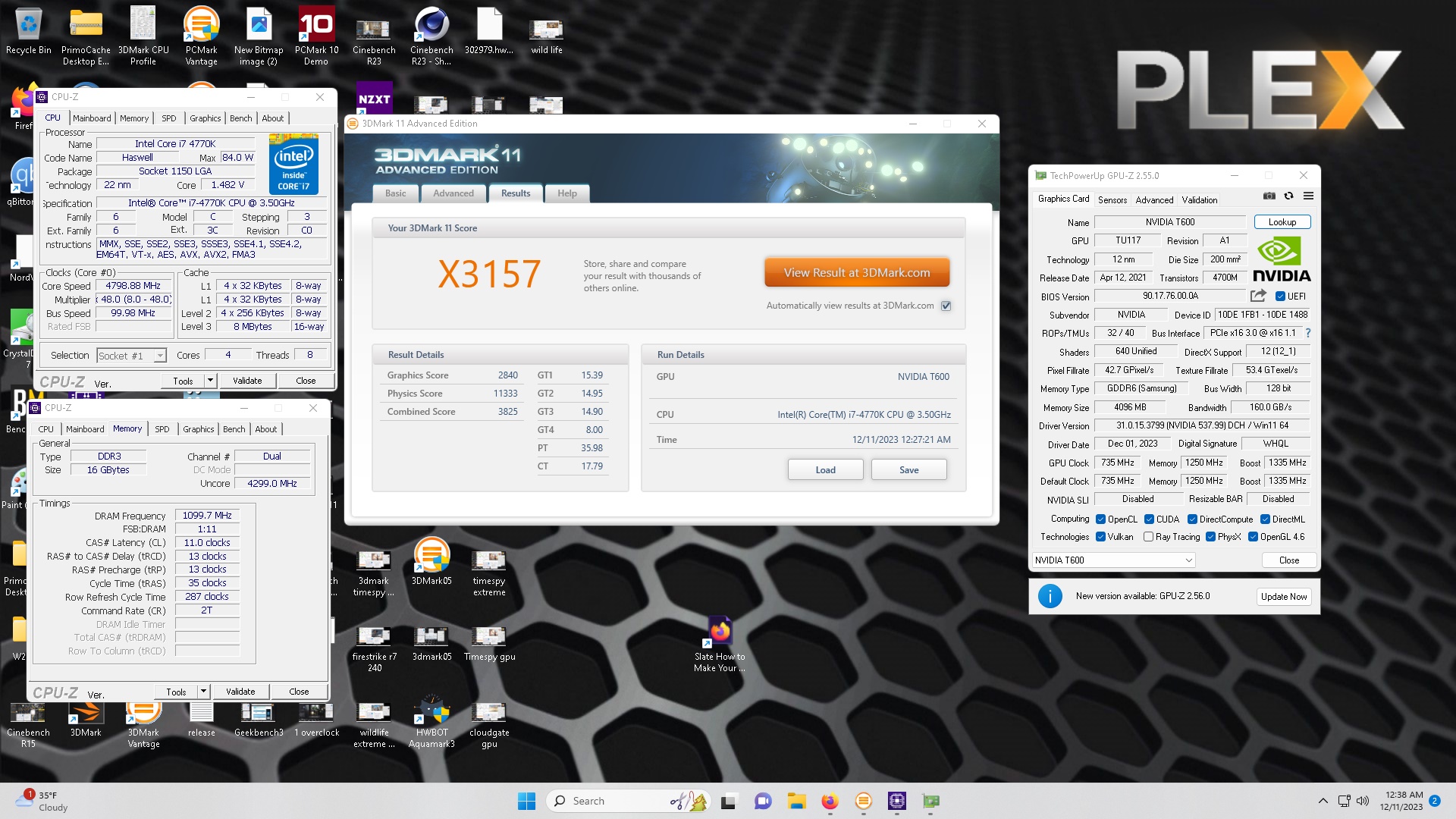Toggle the DirectML checkbox
The image size is (1456, 819).
1265,519
